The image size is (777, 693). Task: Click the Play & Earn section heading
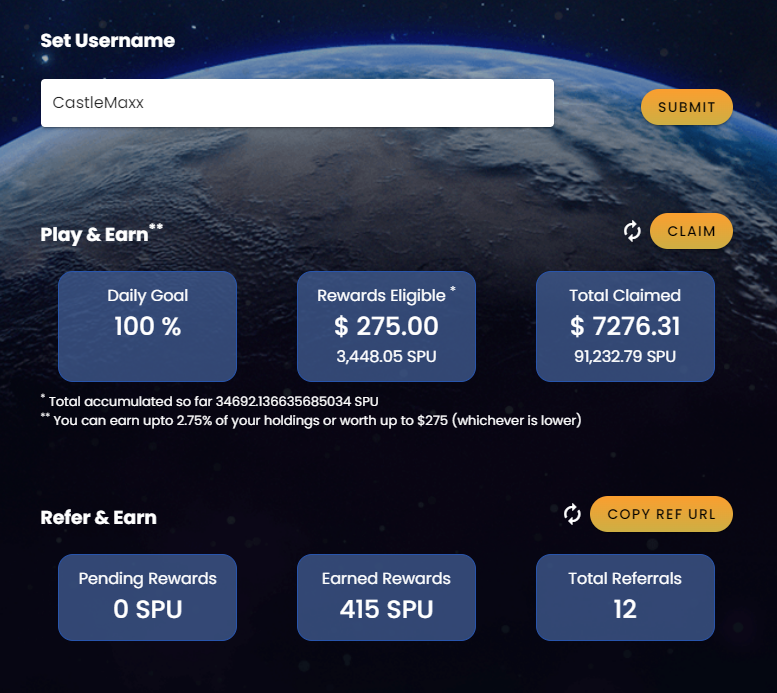[x=94, y=234]
